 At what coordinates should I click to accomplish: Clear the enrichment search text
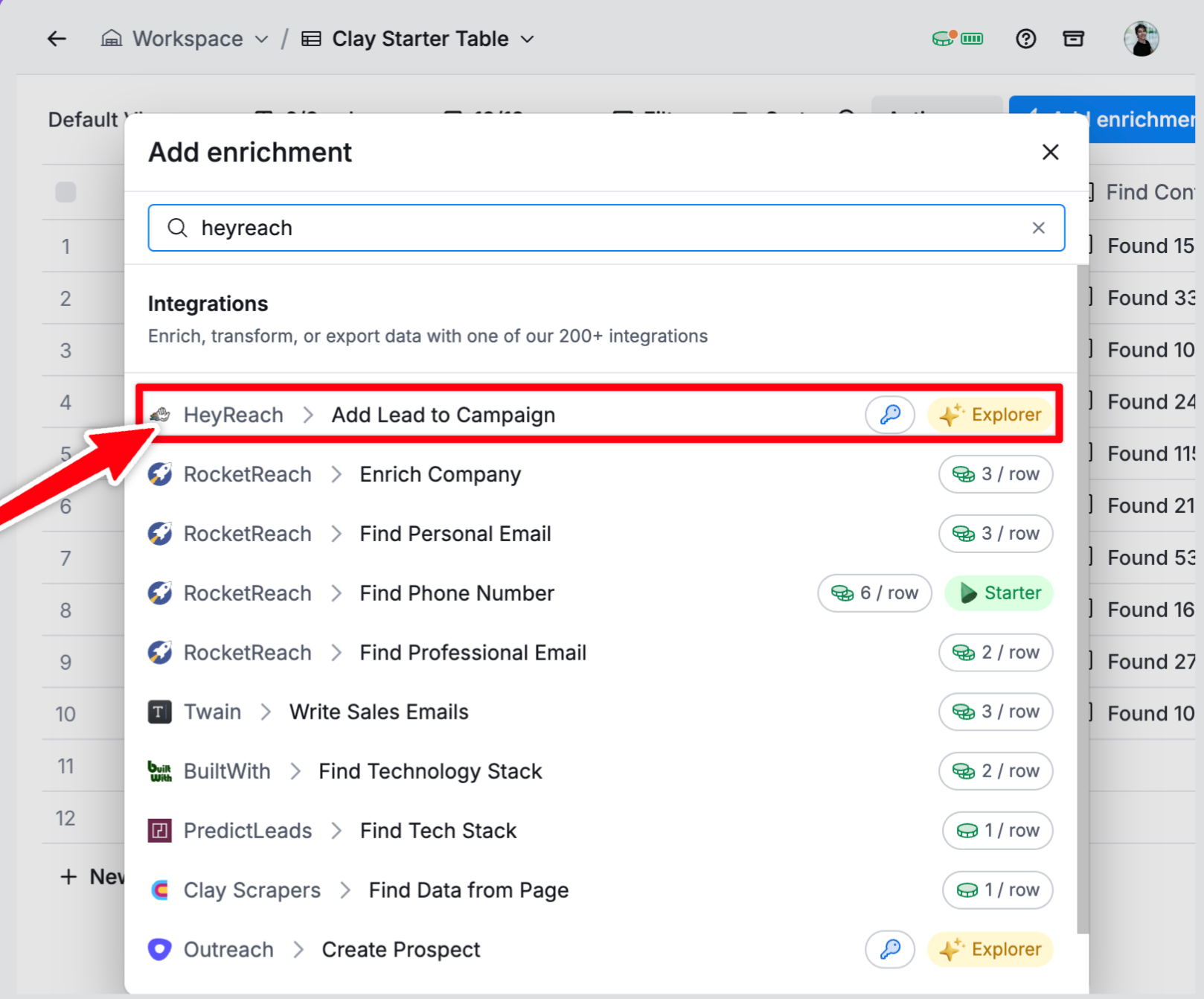tap(1038, 228)
